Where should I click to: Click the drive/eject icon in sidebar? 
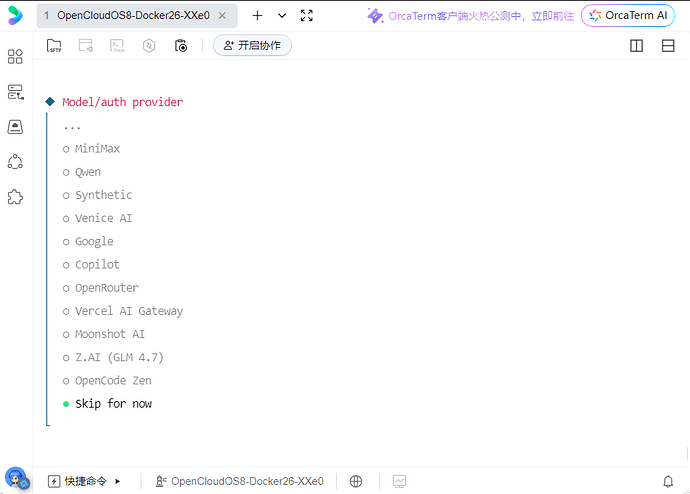(15, 127)
